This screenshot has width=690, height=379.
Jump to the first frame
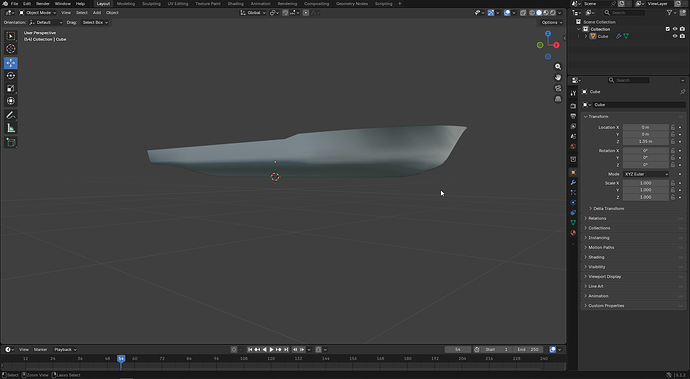250,350
